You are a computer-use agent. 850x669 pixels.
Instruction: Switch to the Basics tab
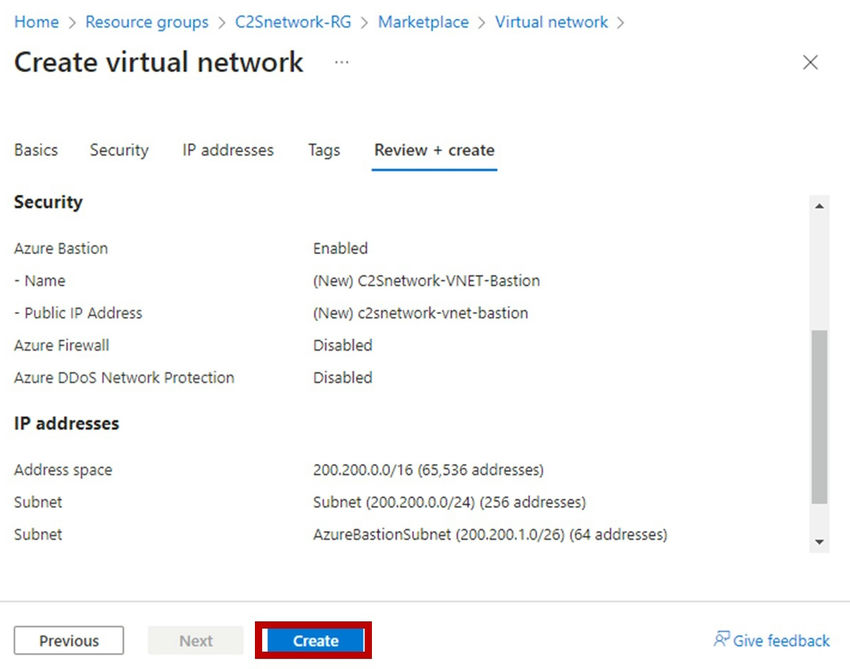pyautogui.click(x=35, y=150)
